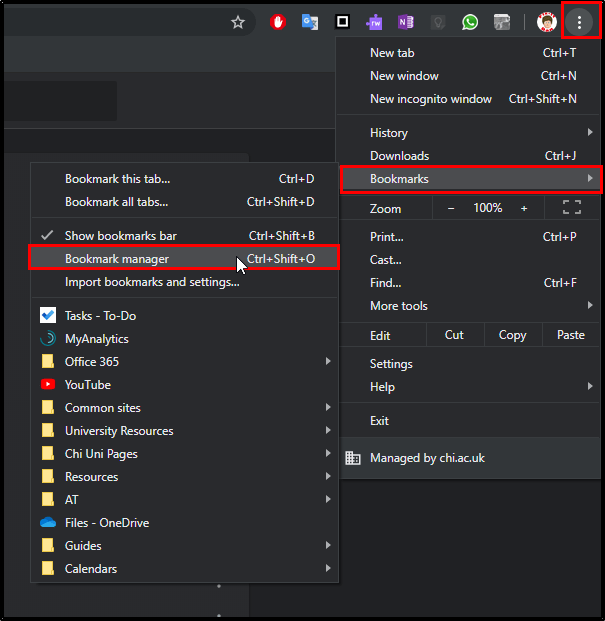Toggle fullscreen mode icon in Zoom row

[572, 207]
